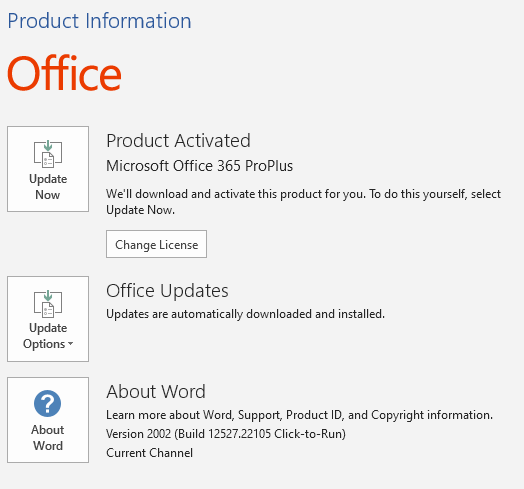Click the blue question mark icon
The image size is (524, 489).
pyautogui.click(x=47, y=403)
